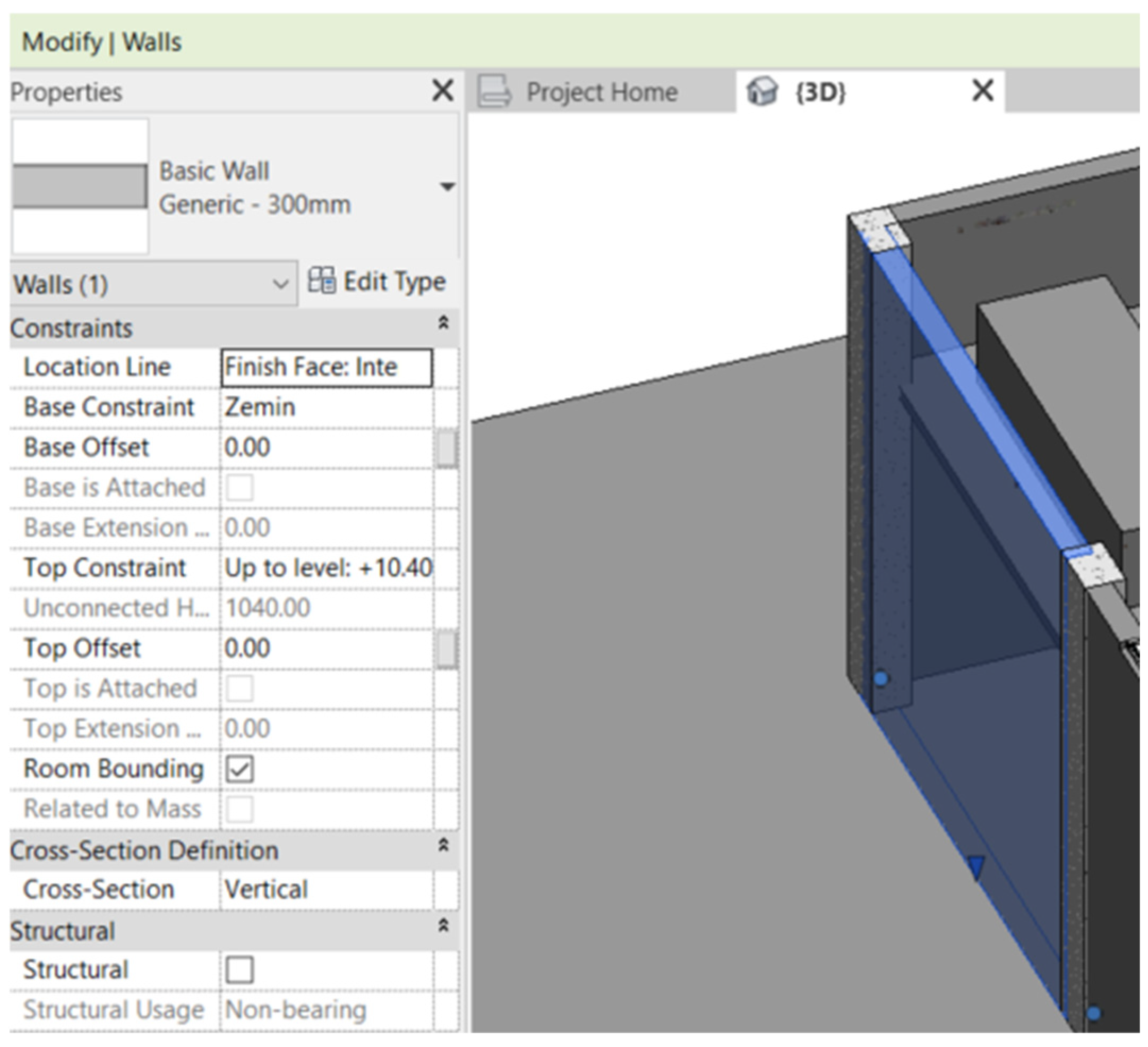Click the Project Home printer icon
1148x1047 pixels.
point(494,91)
